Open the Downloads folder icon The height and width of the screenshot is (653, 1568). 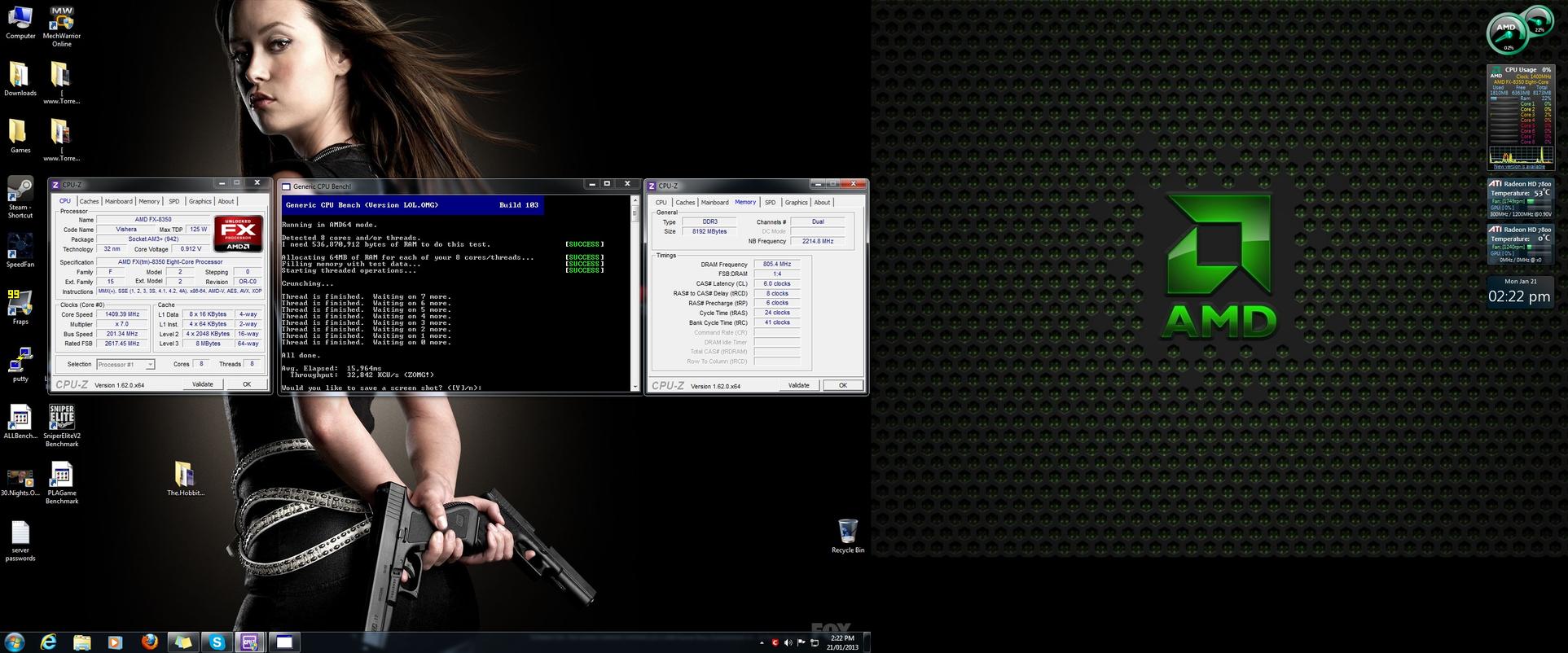(20, 79)
